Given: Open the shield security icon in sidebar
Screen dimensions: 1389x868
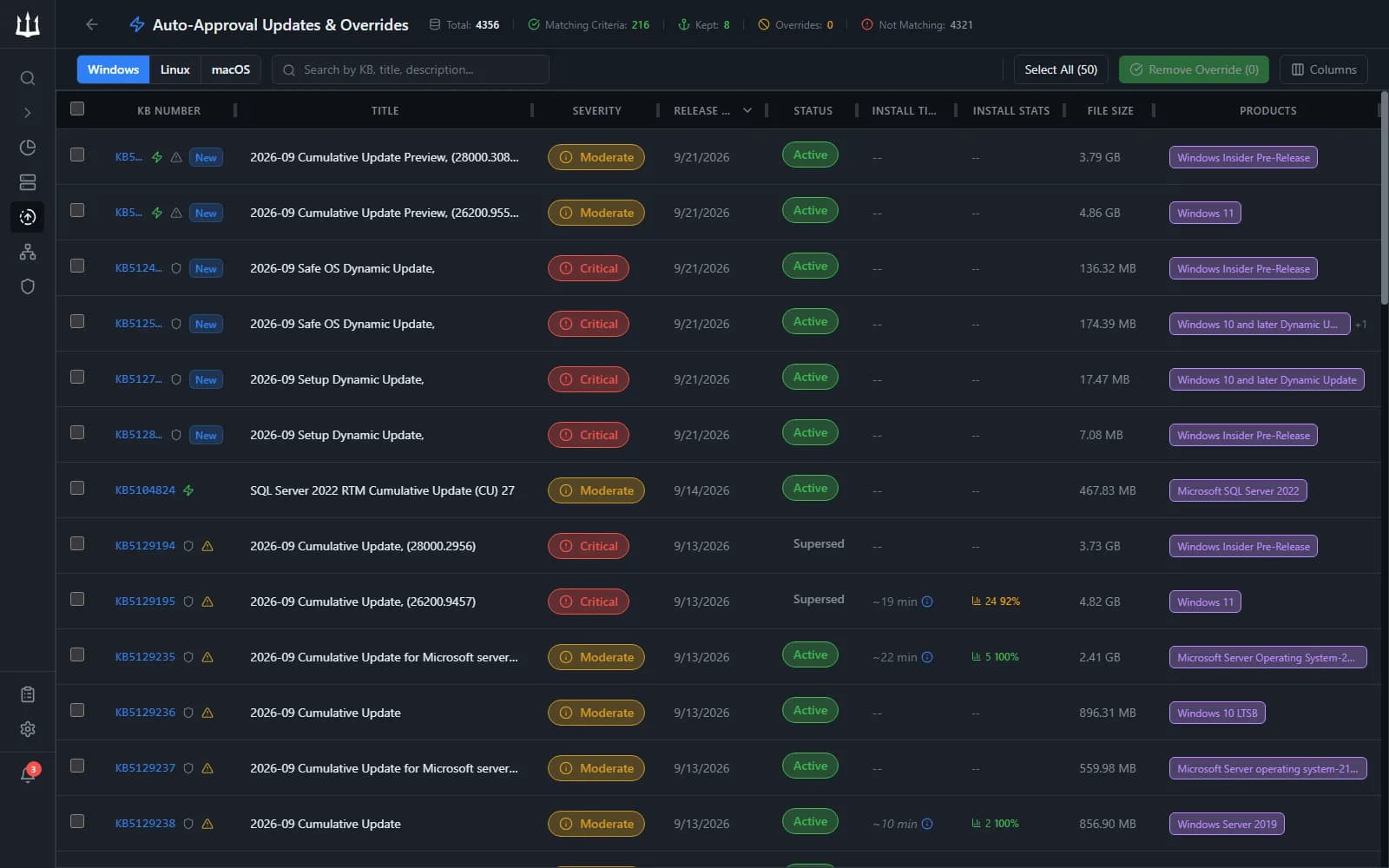Looking at the screenshot, I should 28,286.
